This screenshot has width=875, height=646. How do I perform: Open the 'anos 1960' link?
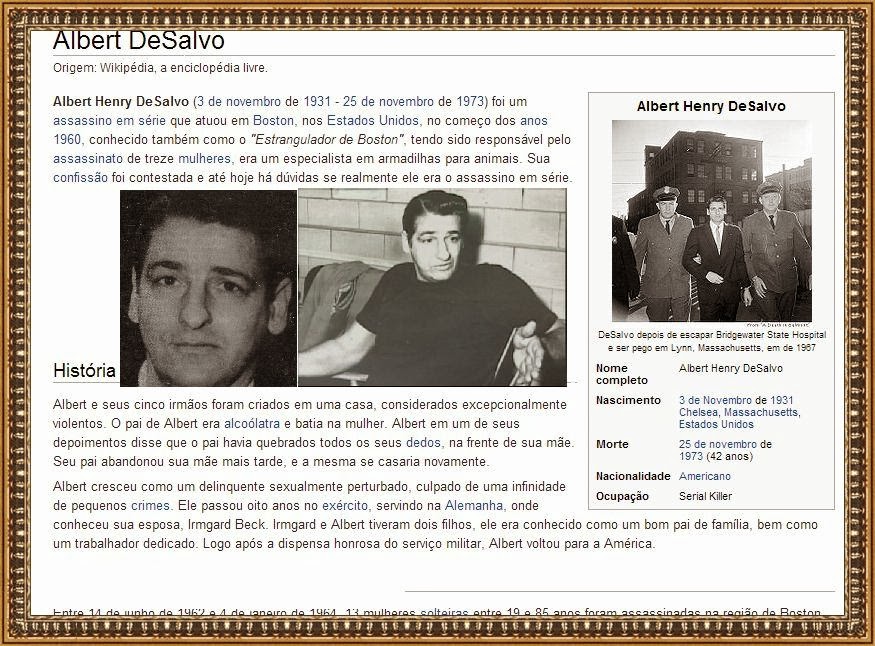click(x=534, y=120)
